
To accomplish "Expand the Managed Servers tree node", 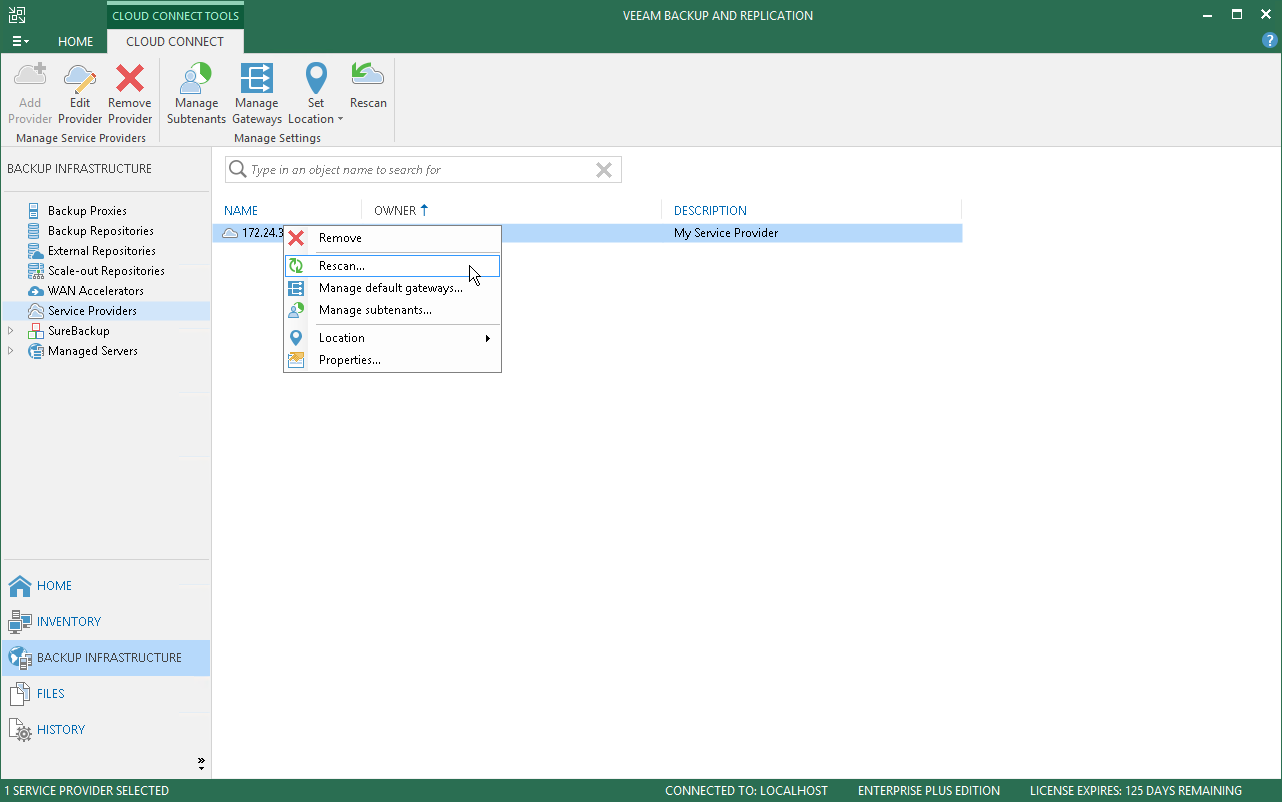I will pos(11,351).
